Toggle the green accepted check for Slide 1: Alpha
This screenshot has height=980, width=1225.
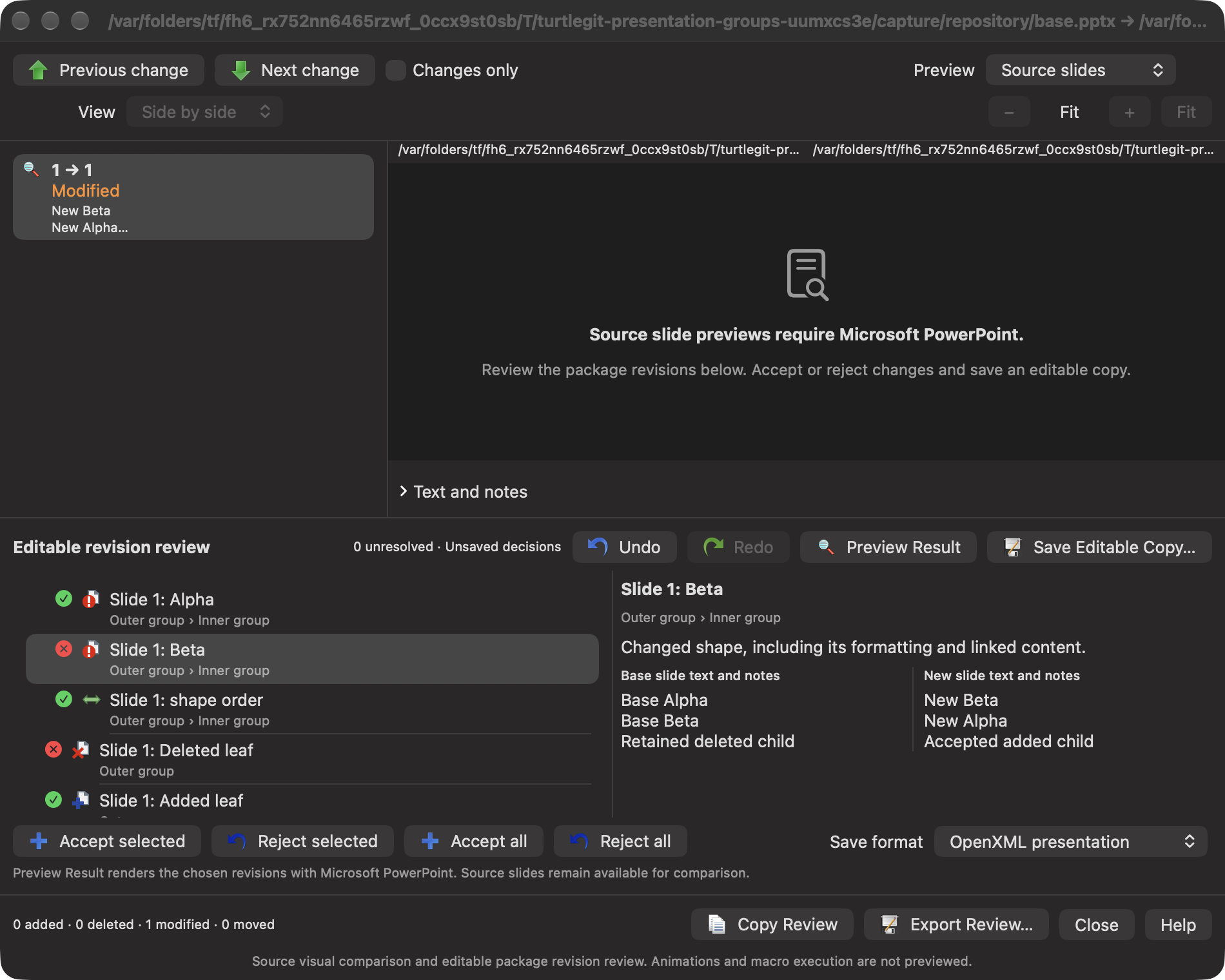click(64, 599)
